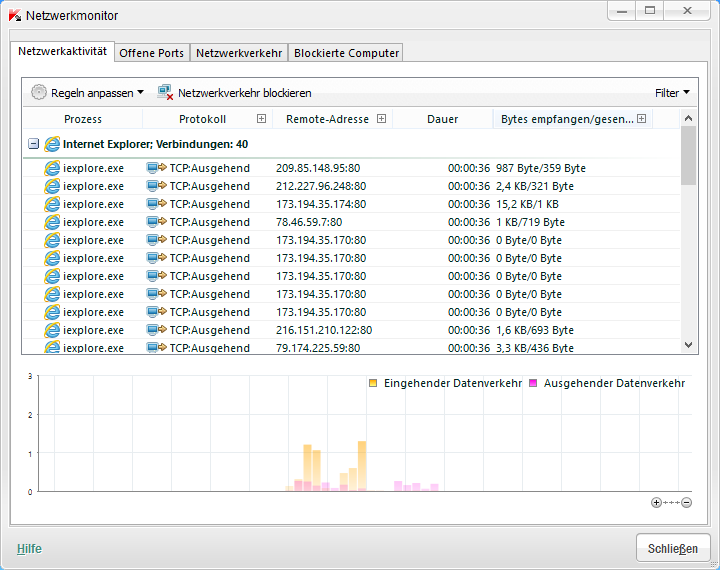Click IE icon on row 216.151.210.122:80
This screenshot has width=720, height=570.
pos(52,330)
